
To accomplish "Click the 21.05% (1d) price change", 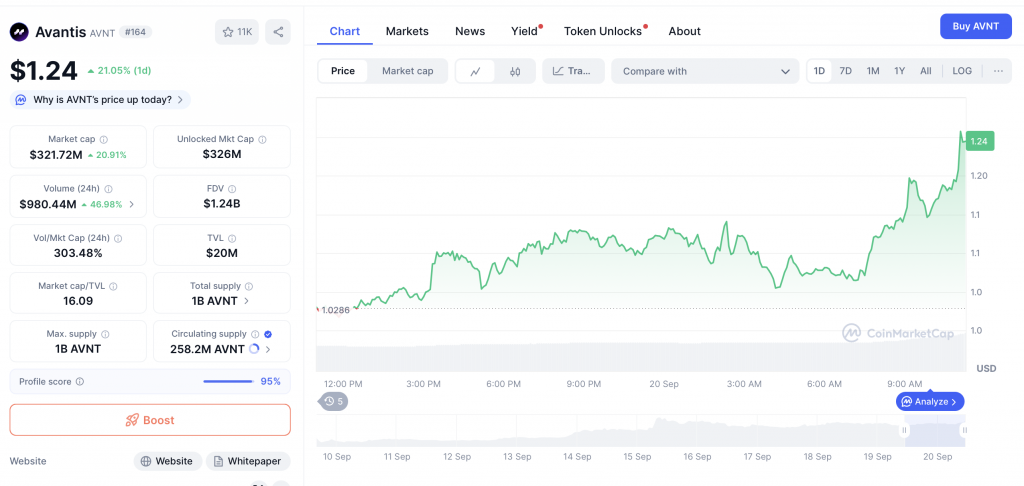I will click(x=120, y=71).
